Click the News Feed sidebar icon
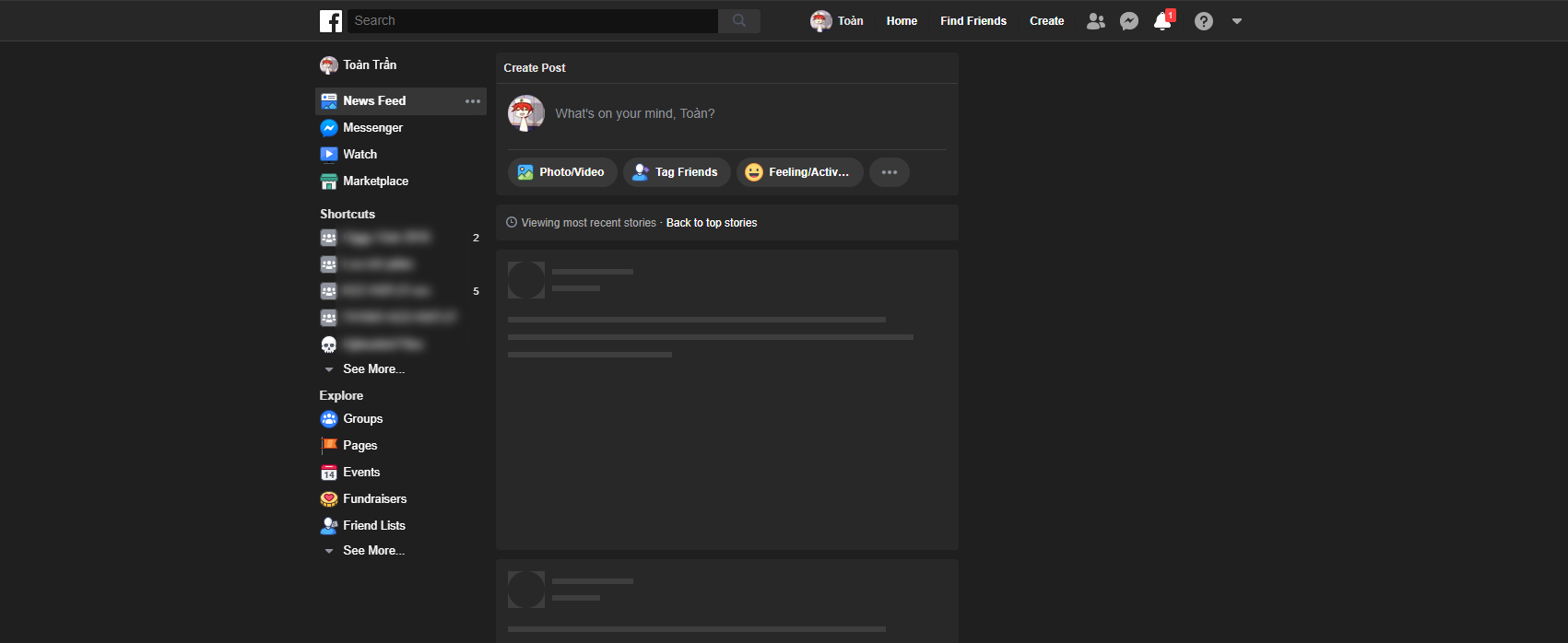 (329, 101)
